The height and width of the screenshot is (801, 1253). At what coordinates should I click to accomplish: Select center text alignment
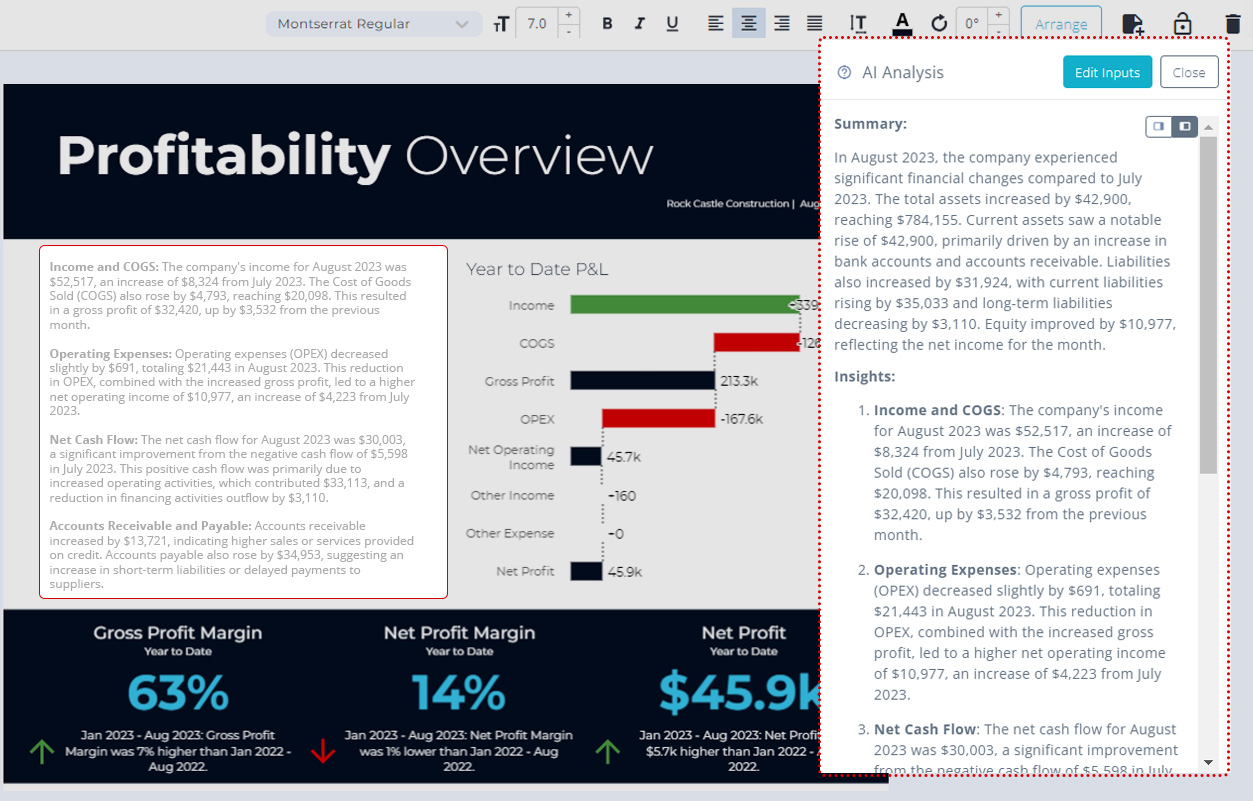(749, 23)
